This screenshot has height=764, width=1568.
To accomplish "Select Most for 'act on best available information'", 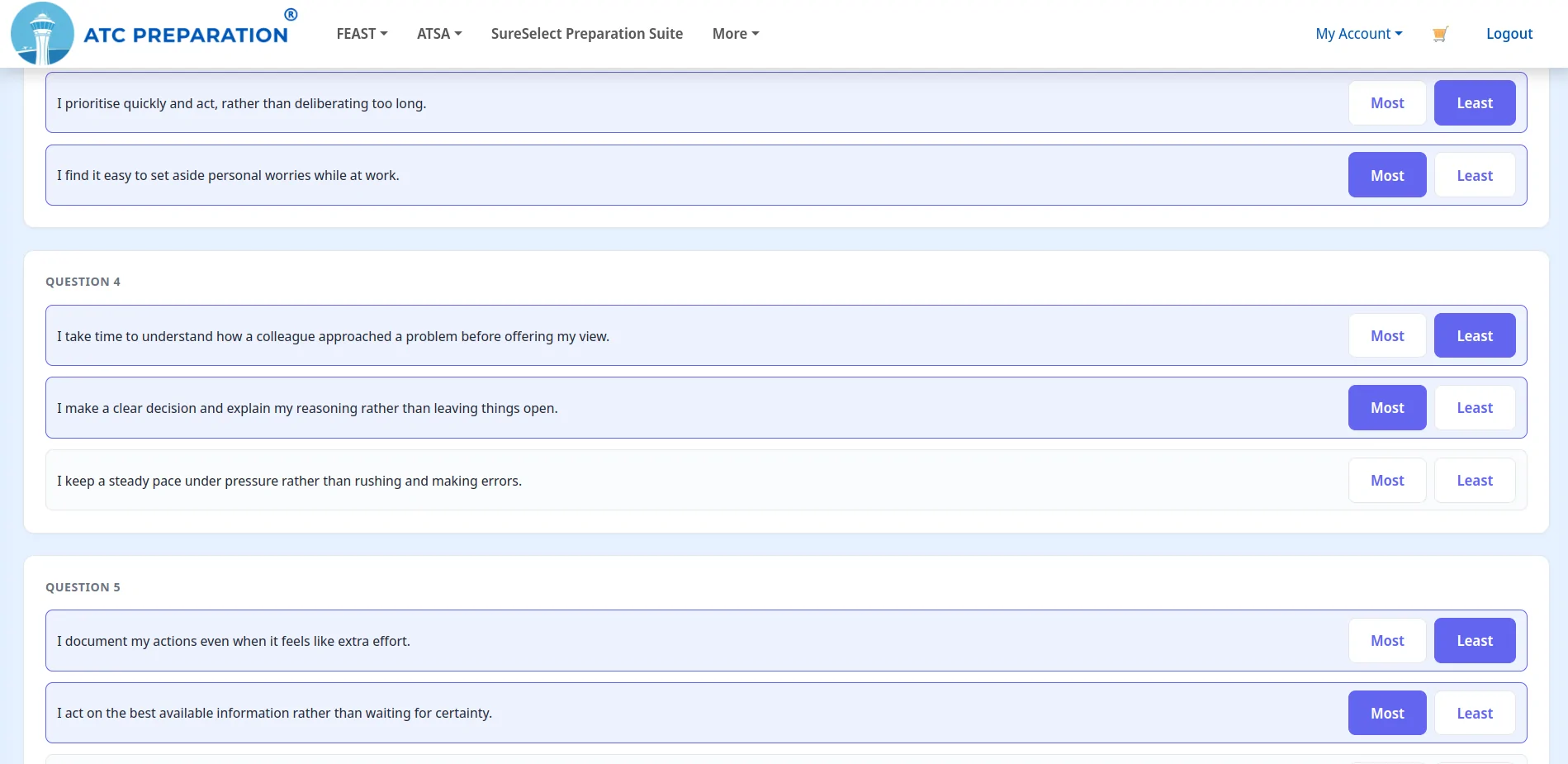I will coord(1387,713).
